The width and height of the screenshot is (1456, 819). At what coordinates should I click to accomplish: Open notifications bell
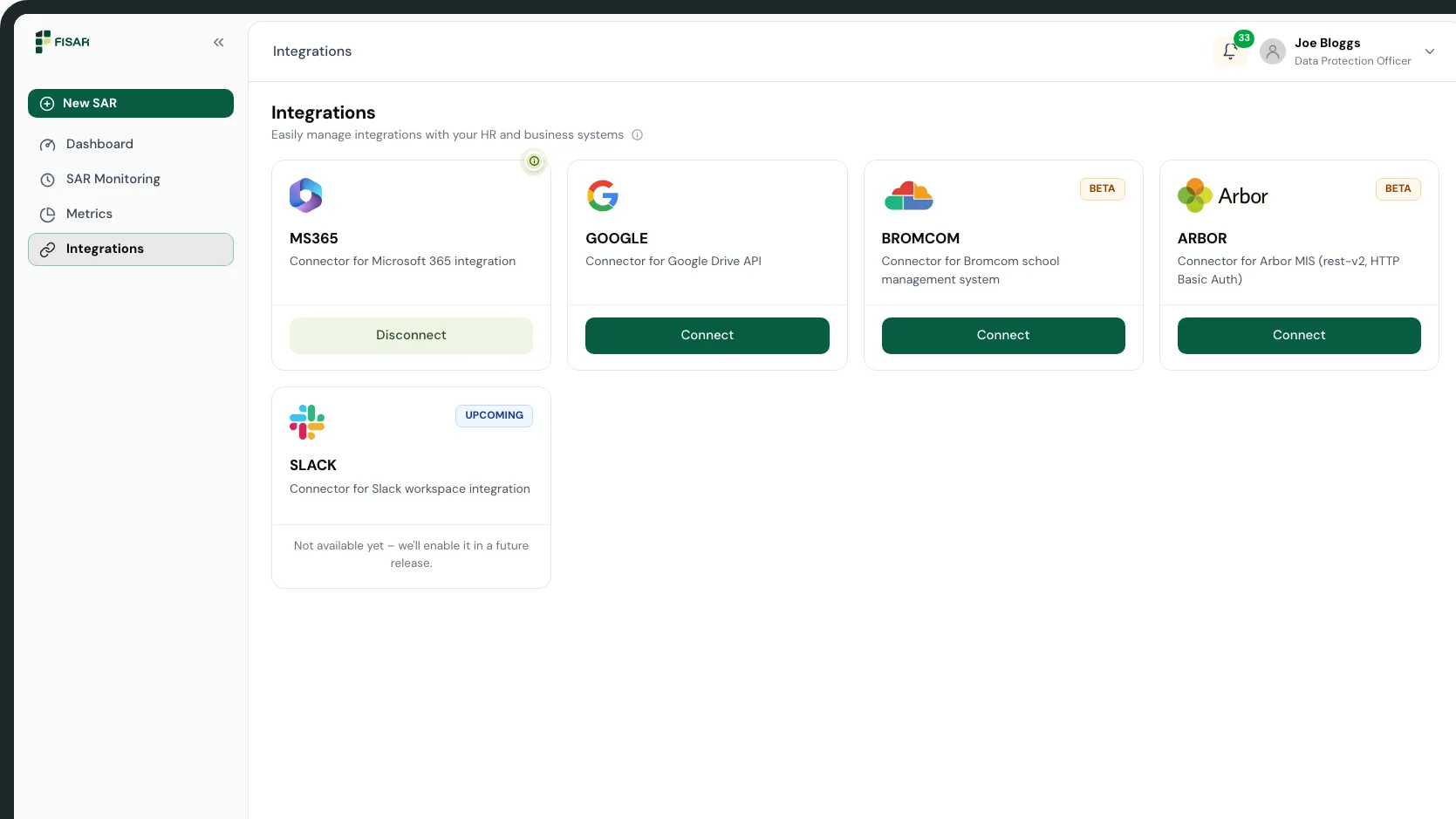pos(1229,51)
